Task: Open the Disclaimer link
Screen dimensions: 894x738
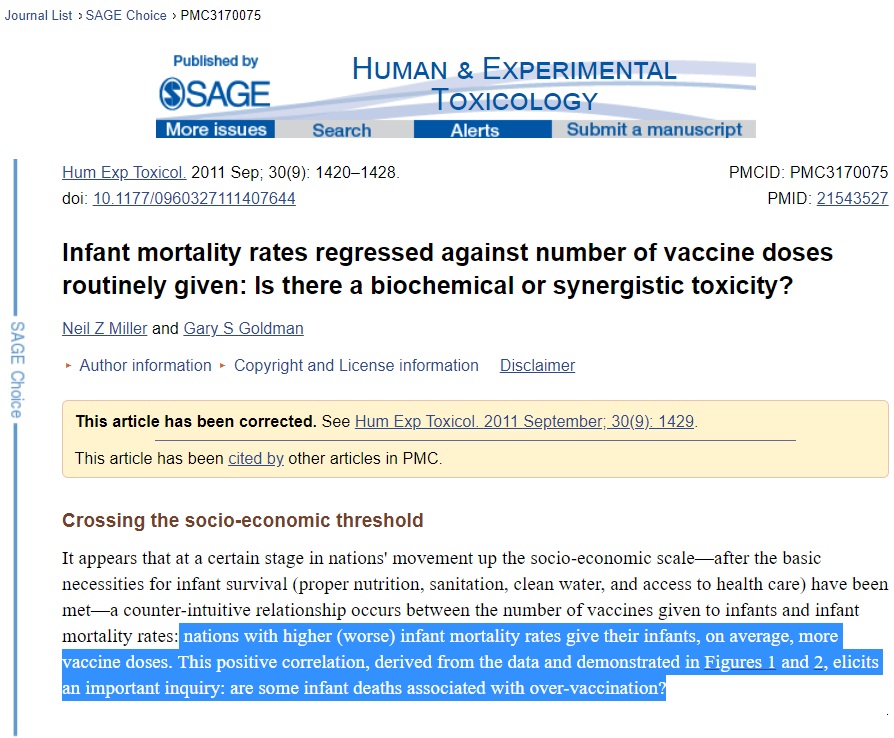Action: tap(537, 365)
